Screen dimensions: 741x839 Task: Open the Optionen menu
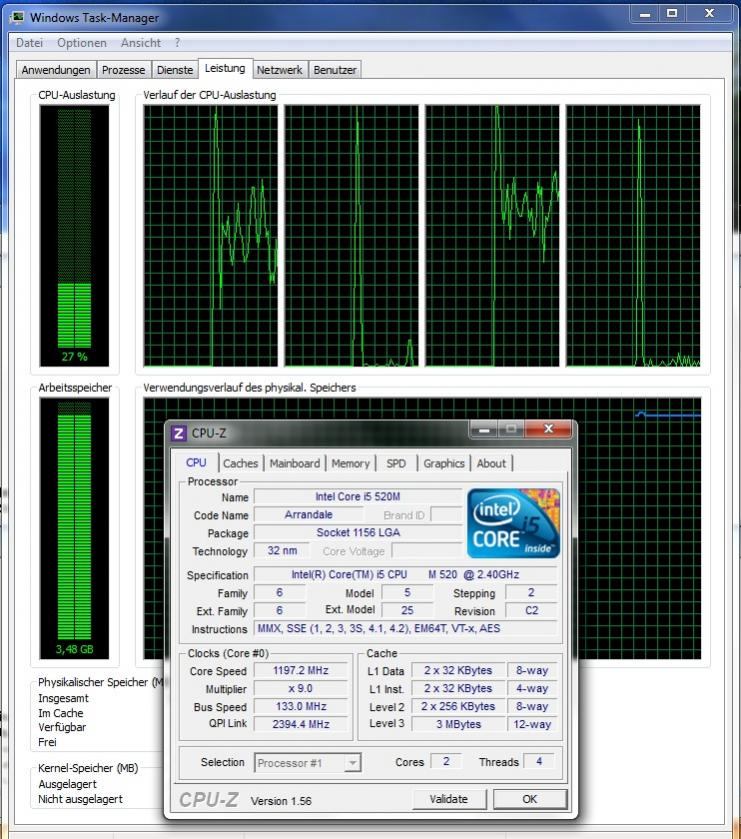pyautogui.click(x=82, y=43)
